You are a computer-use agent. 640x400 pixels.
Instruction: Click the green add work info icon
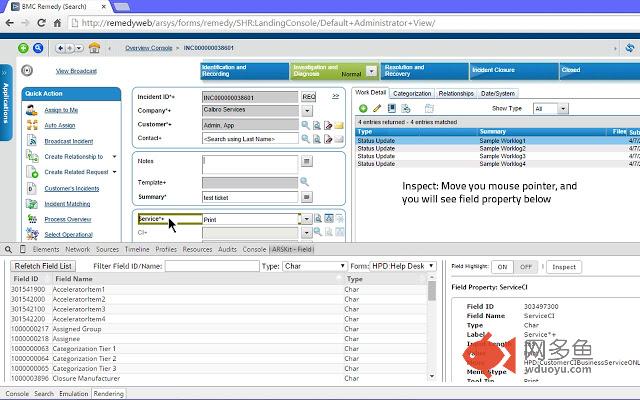point(363,109)
